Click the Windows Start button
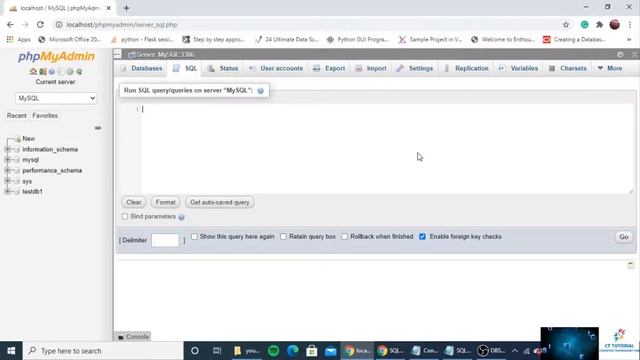The height and width of the screenshot is (360, 640). [x=11, y=351]
